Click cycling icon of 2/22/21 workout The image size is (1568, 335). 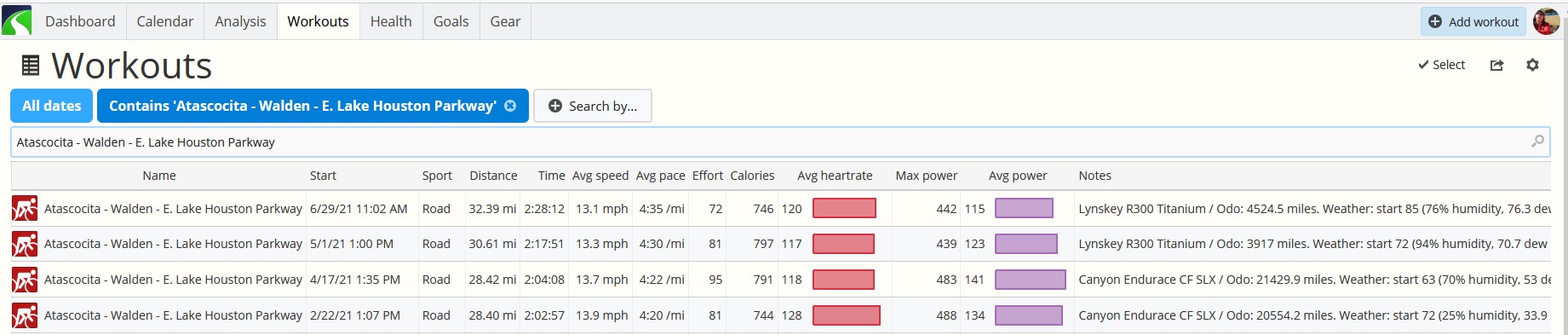[x=25, y=315]
